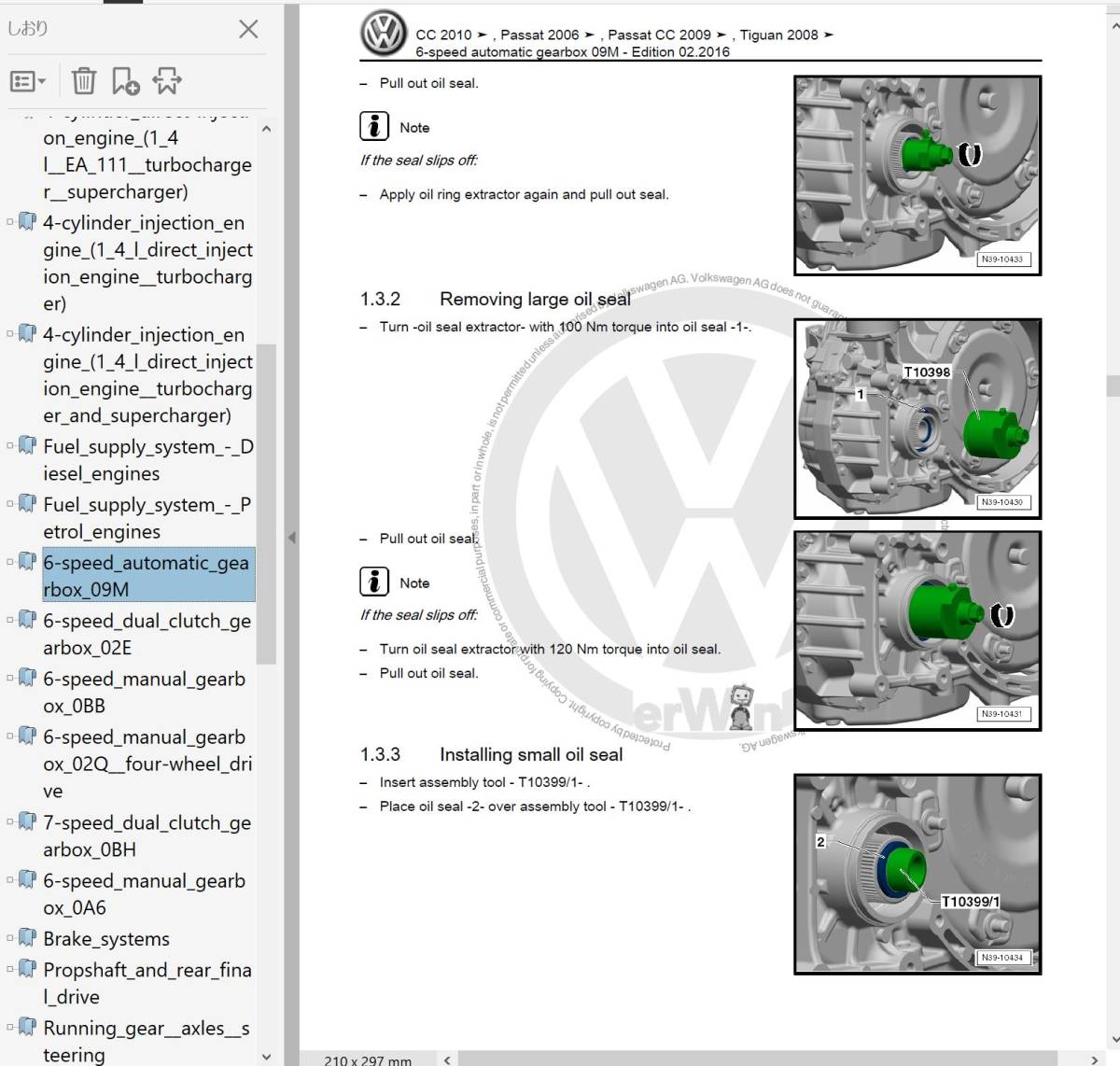The width and height of the screenshot is (1120, 1066).
Task: Open bookmark ending in turbocharger_and_supercharger
Action: (147, 375)
